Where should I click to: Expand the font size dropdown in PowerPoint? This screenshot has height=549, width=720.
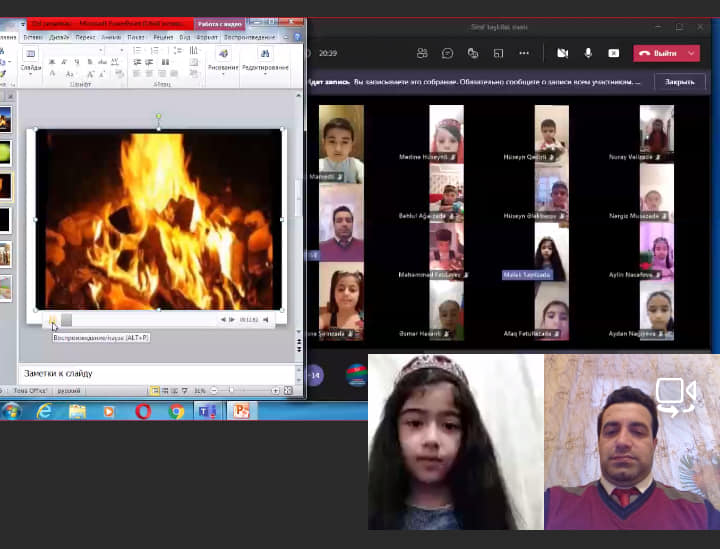click(x=121, y=50)
